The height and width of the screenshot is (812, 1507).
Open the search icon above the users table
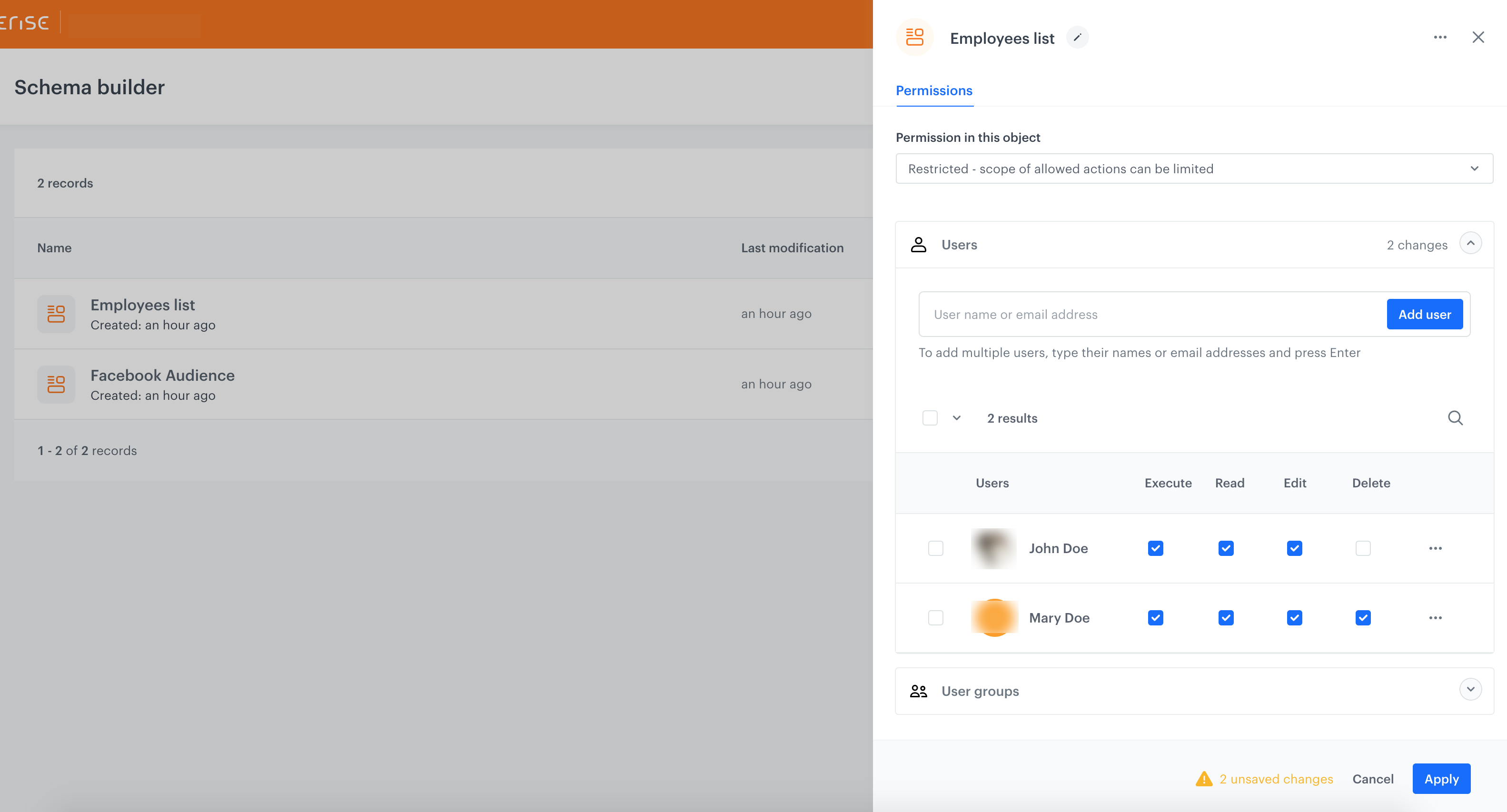point(1456,418)
